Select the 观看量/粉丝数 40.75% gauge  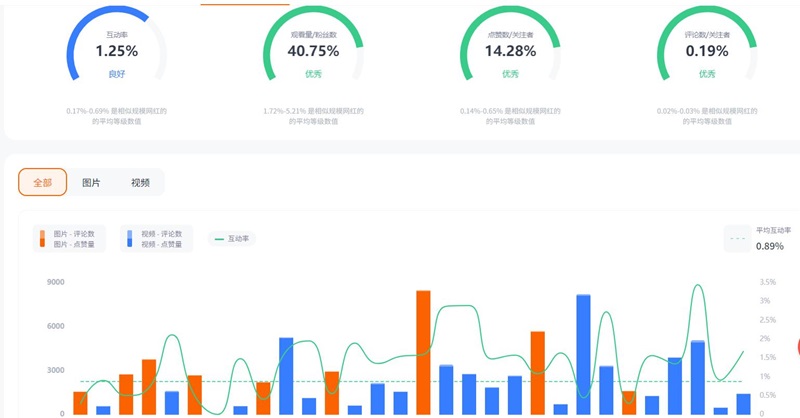[x=313, y=50]
